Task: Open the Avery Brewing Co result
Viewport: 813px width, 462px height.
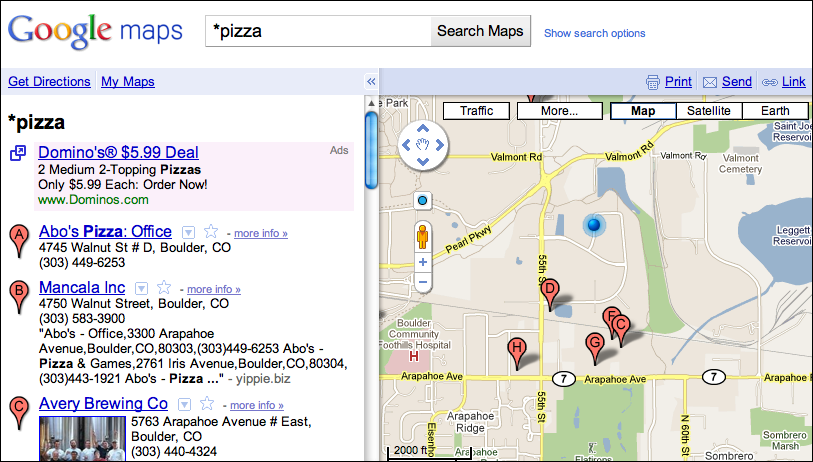Action: click(x=103, y=403)
